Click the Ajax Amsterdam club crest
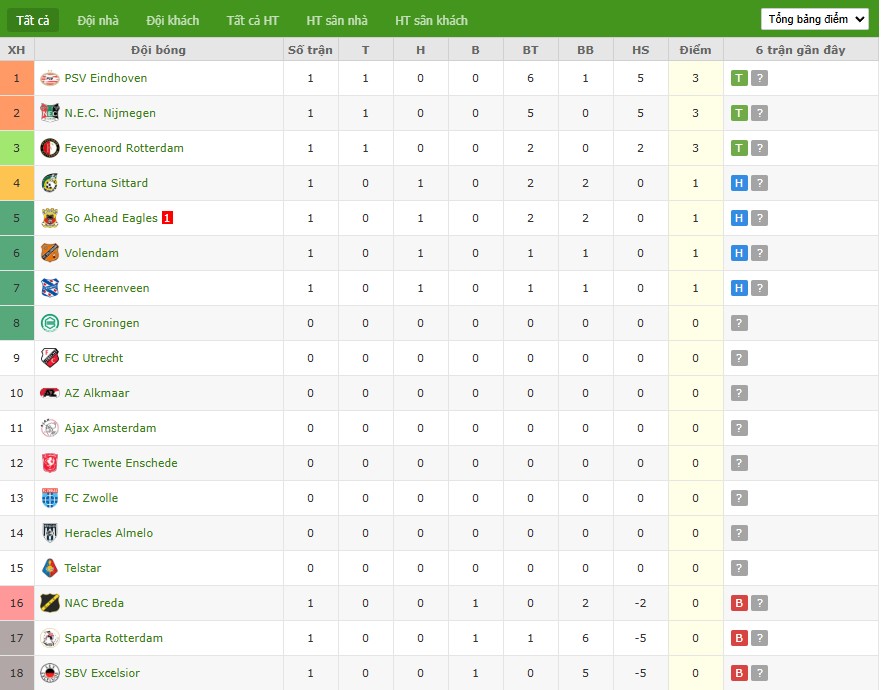 [50, 428]
